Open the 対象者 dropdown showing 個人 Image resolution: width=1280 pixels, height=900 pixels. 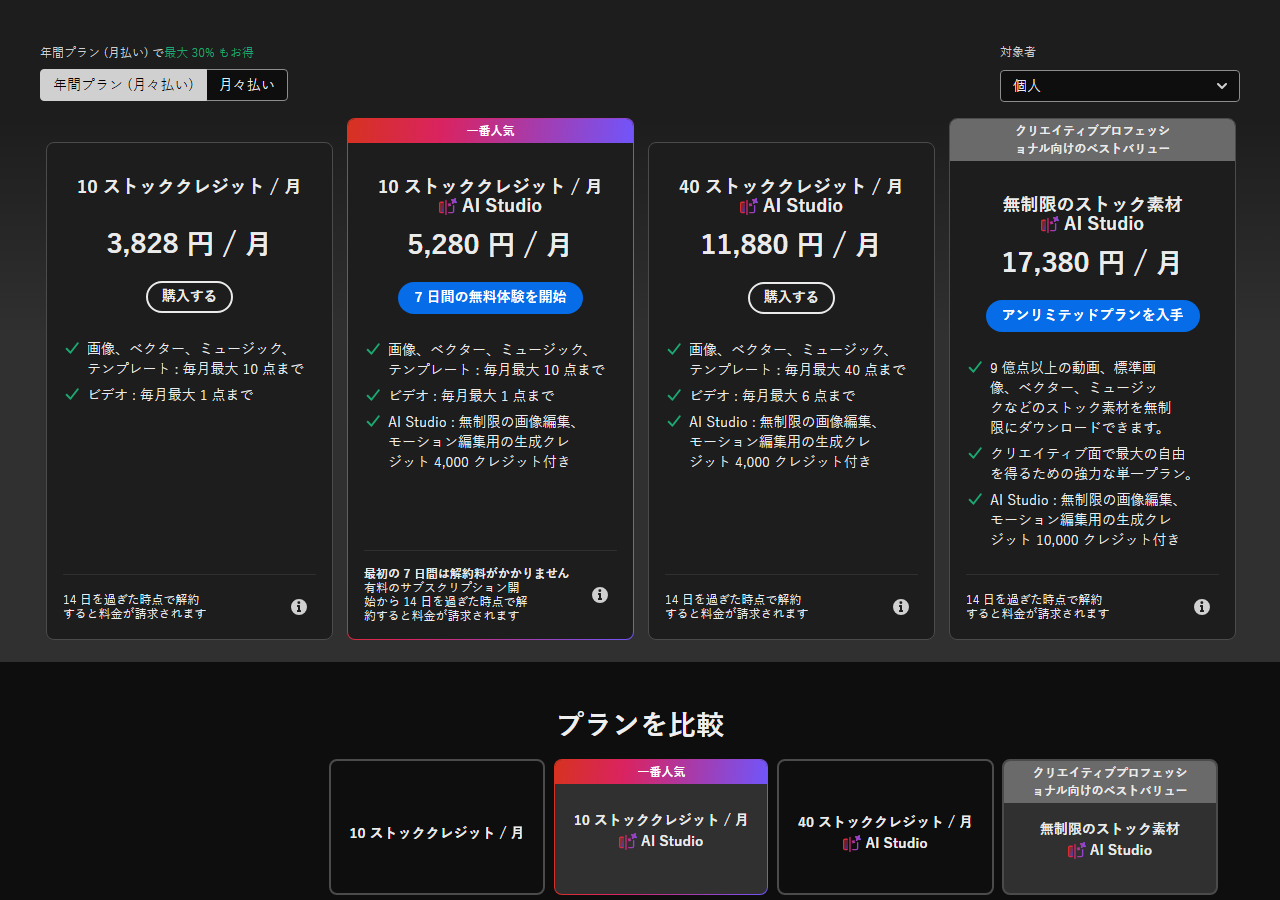point(1119,86)
